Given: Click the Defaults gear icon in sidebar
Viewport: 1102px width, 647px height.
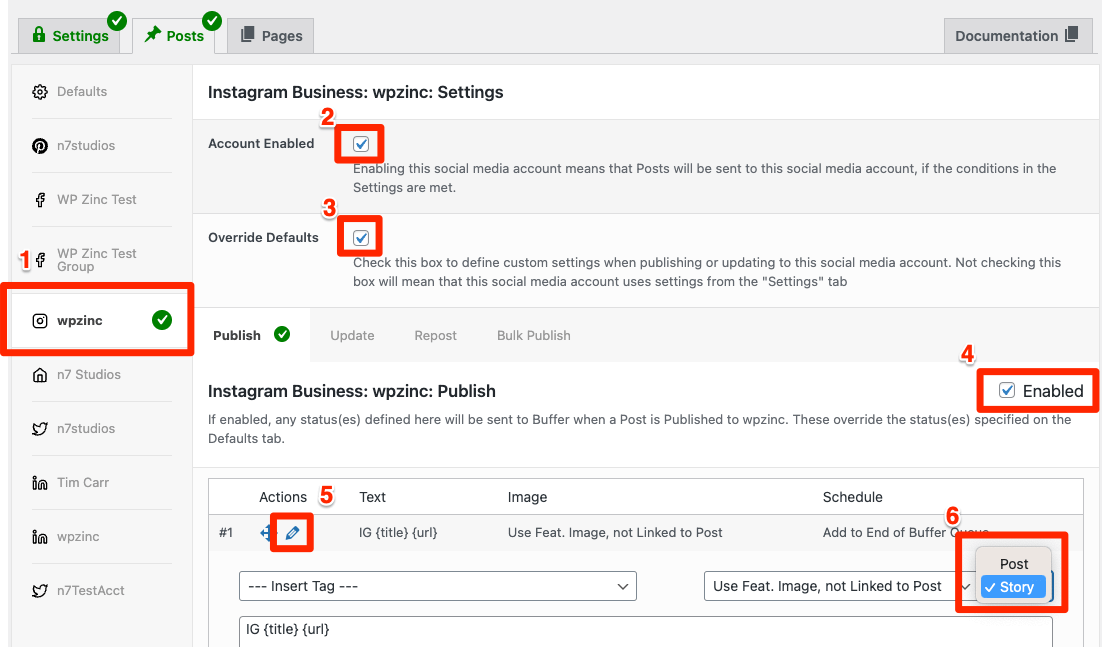Looking at the screenshot, I should [40, 92].
